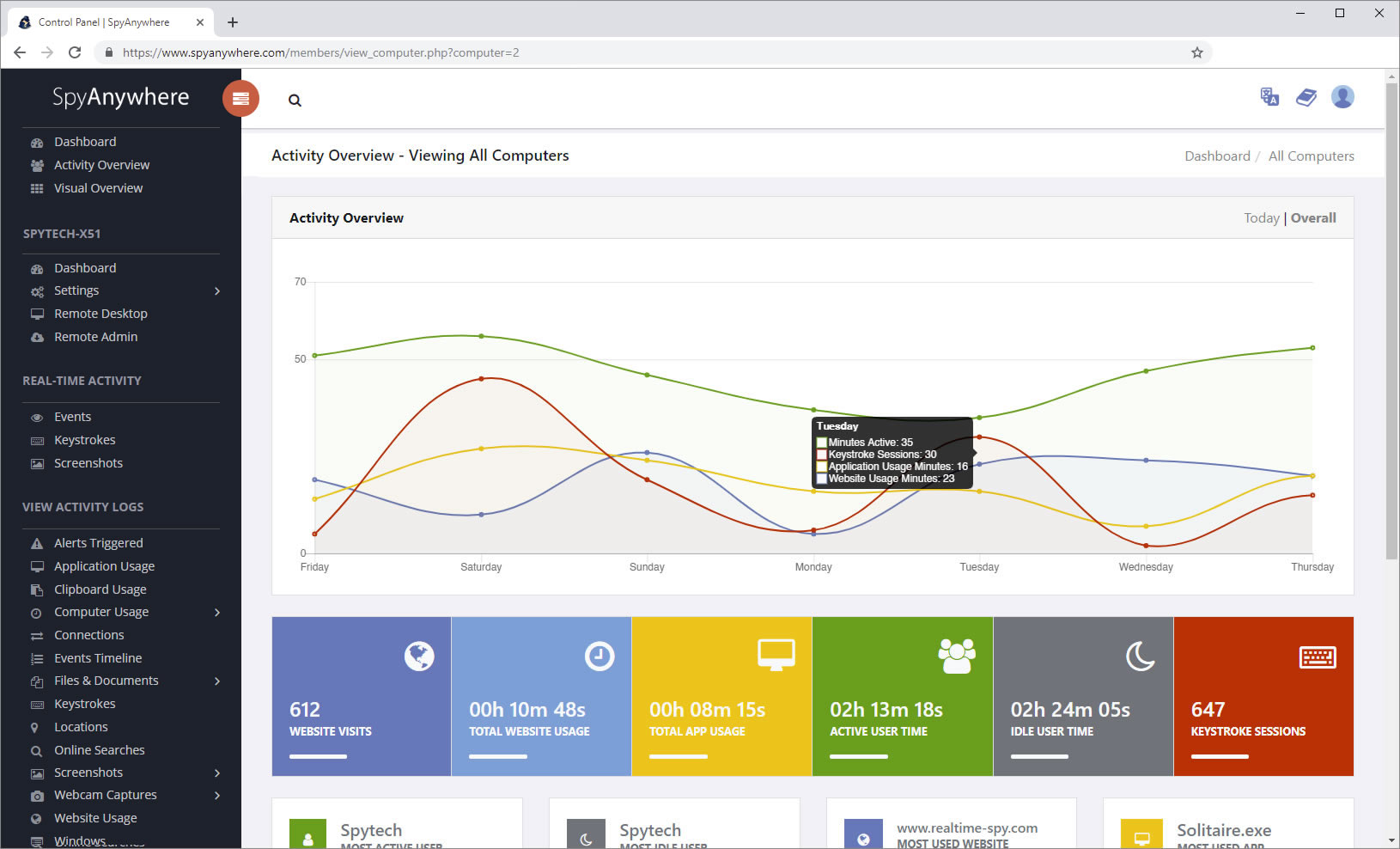The image size is (1400, 849).
Task: Expand the Settings submenu
Action: (217, 291)
